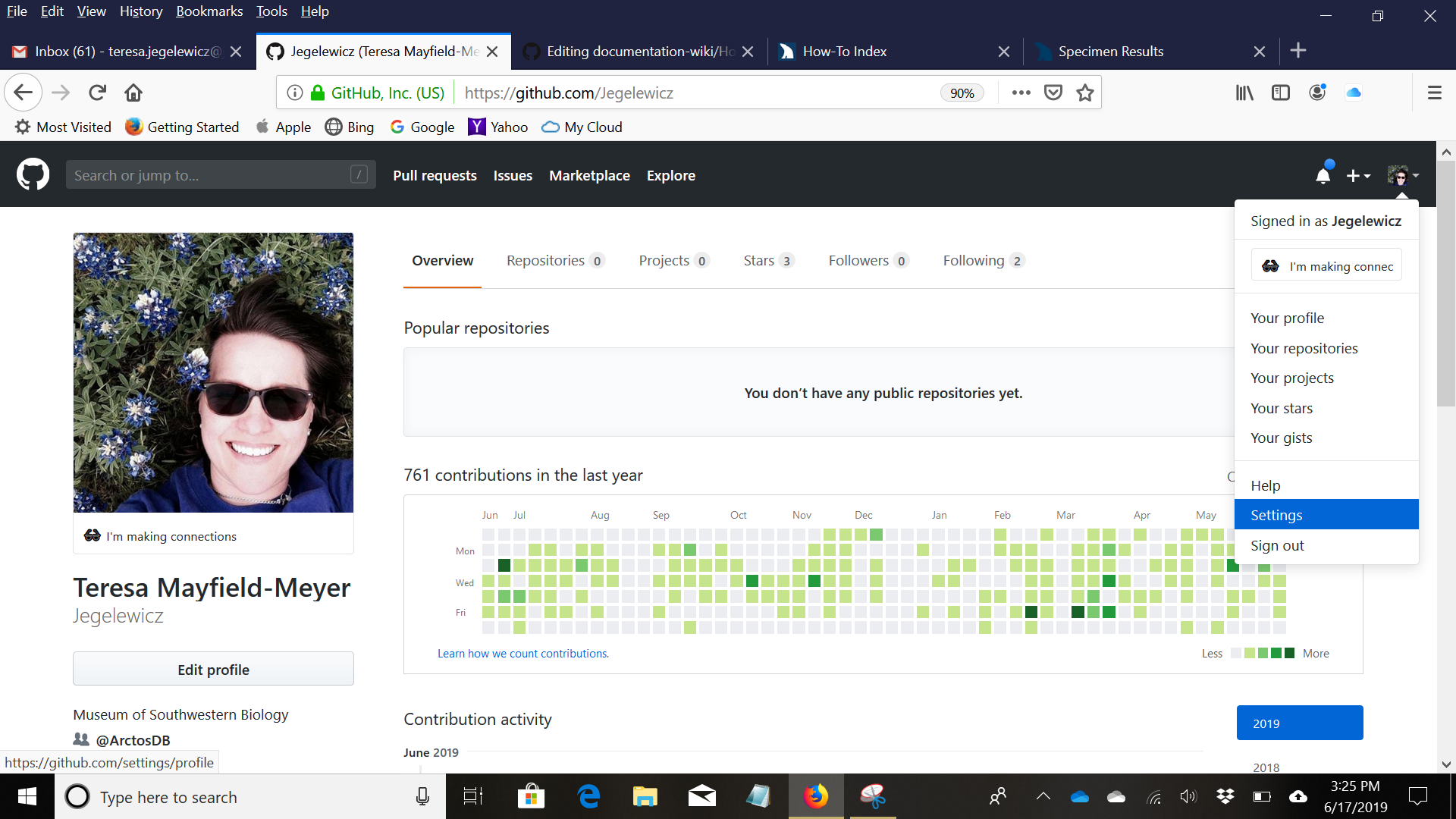The image size is (1456, 819).
Task: Open the Firefox hamburger menu
Action: click(x=1434, y=93)
